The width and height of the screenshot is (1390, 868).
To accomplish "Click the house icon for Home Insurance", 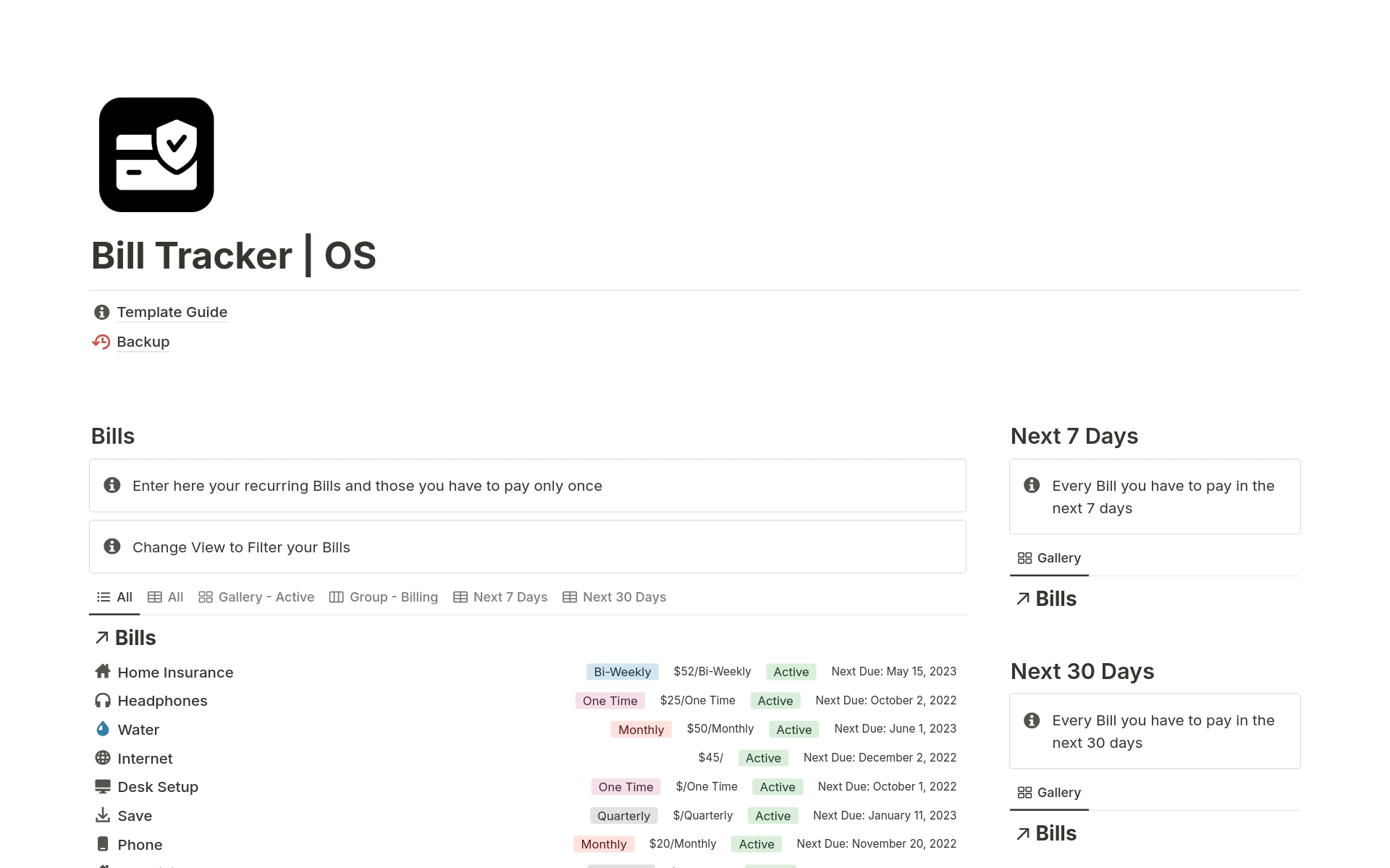I will (103, 671).
